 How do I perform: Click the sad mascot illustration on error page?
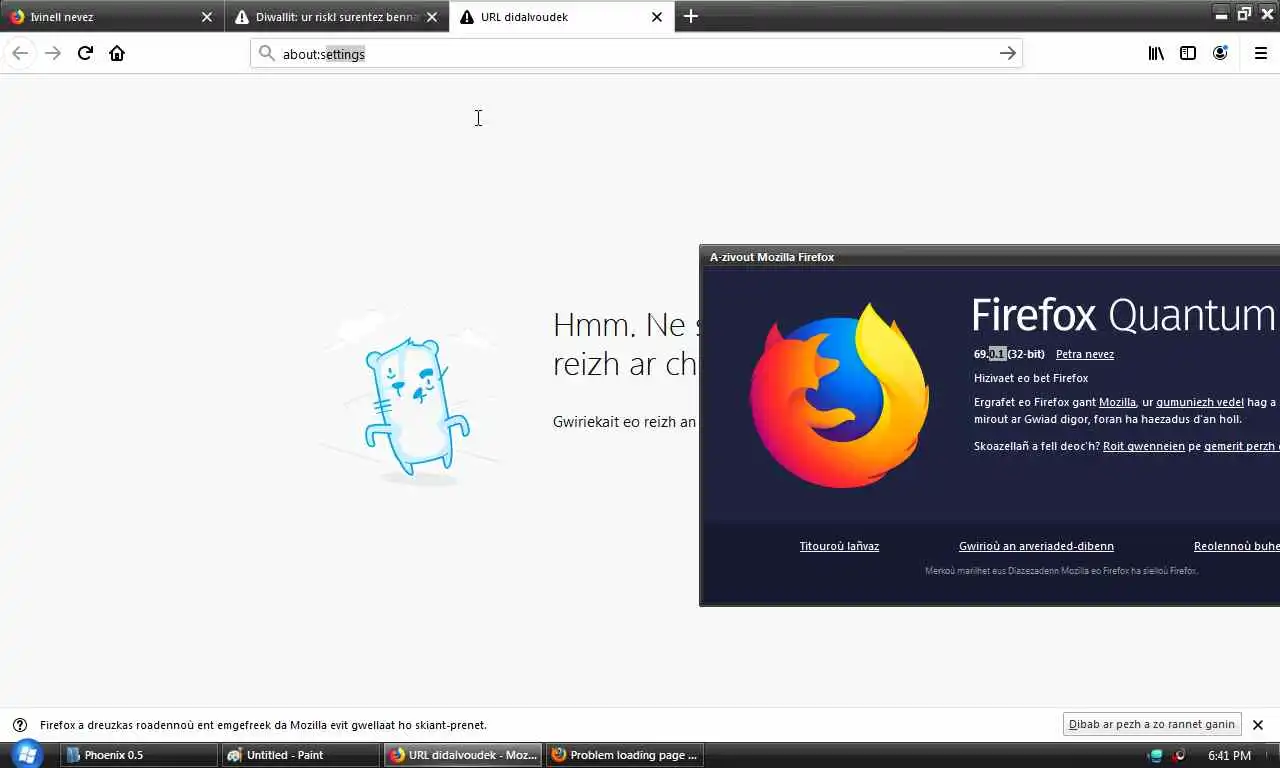(415, 408)
